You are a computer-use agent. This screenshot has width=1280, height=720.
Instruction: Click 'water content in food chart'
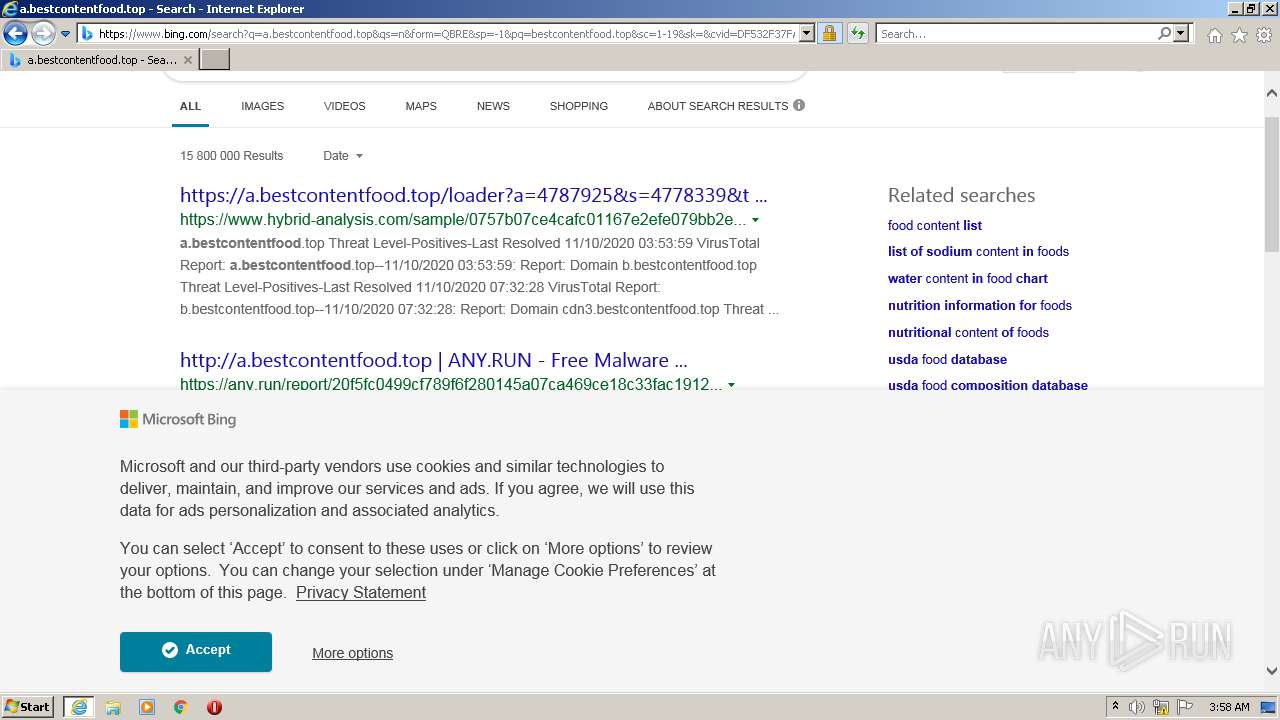coord(968,278)
